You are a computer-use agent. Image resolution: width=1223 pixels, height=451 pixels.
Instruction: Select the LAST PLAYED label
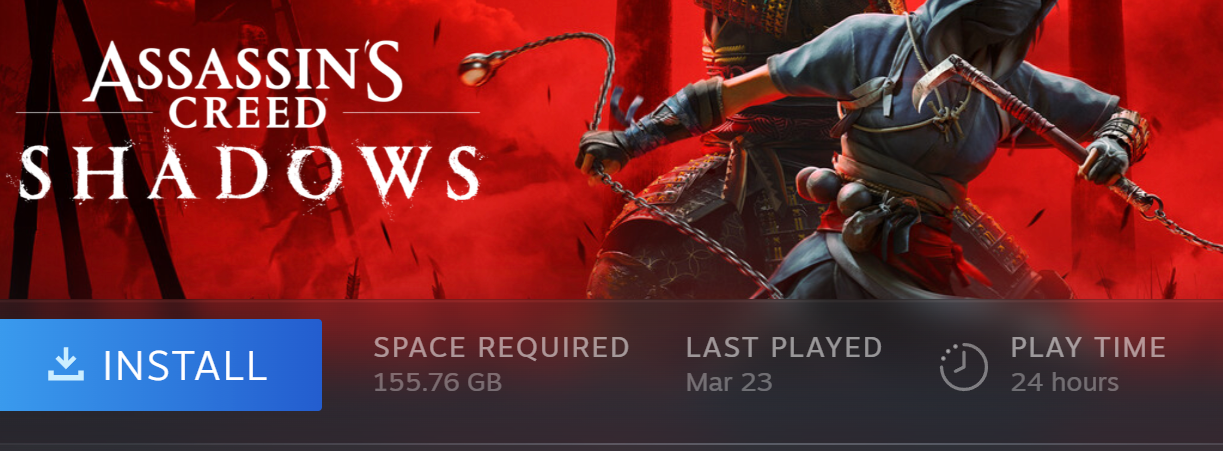pos(784,348)
